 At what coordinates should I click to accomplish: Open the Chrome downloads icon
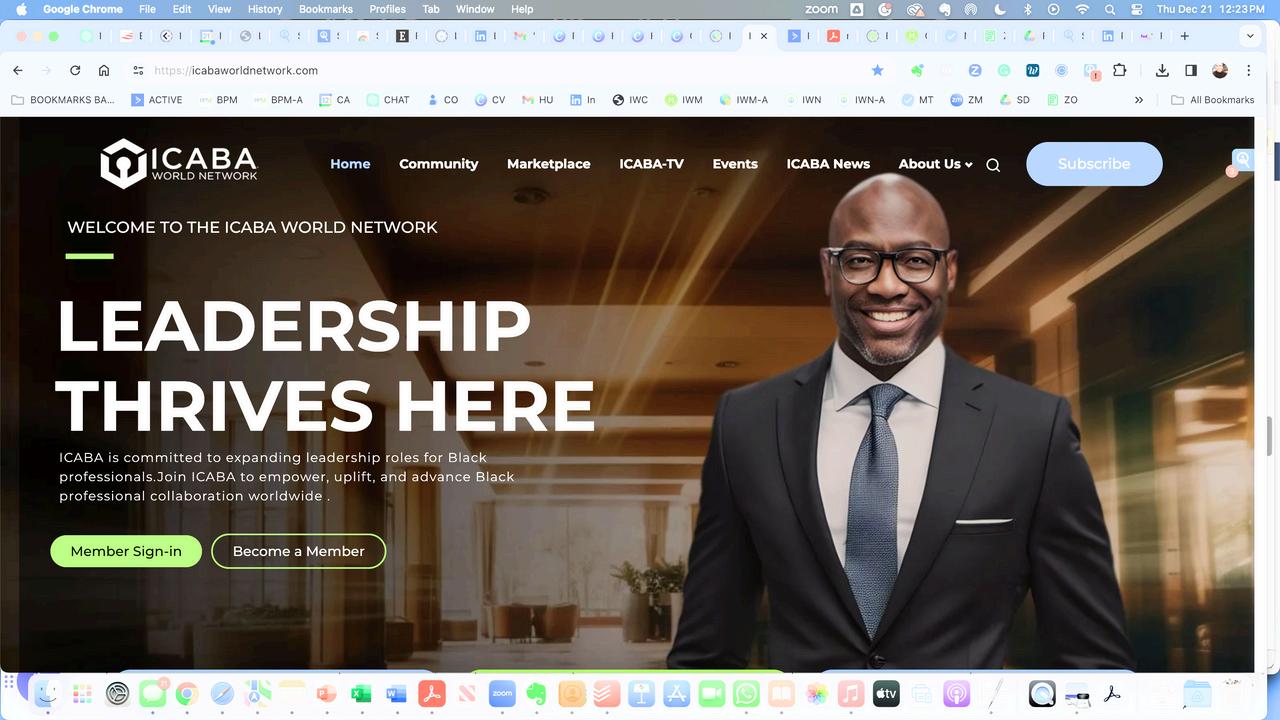(x=1162, y=70)
